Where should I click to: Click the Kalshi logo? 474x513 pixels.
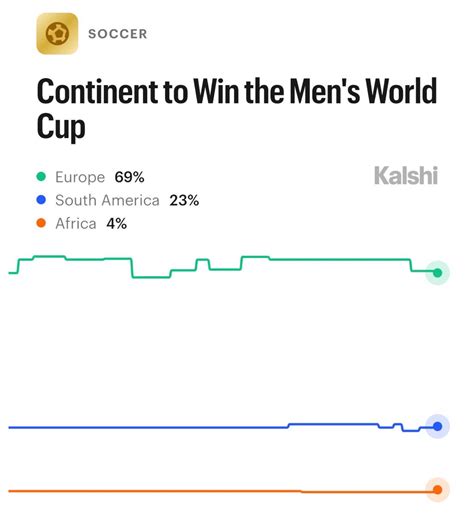coord(406,175)
